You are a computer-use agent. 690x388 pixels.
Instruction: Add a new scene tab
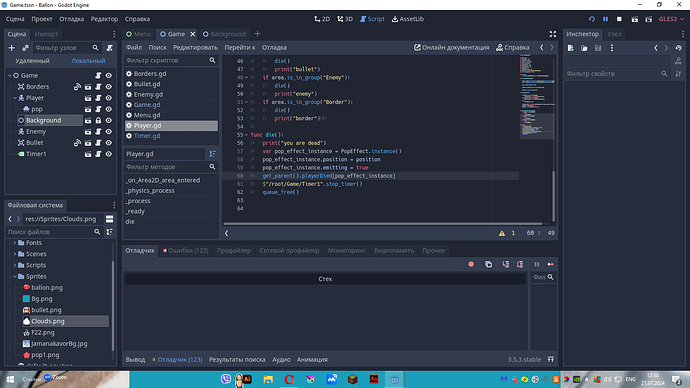pos(257,34)
